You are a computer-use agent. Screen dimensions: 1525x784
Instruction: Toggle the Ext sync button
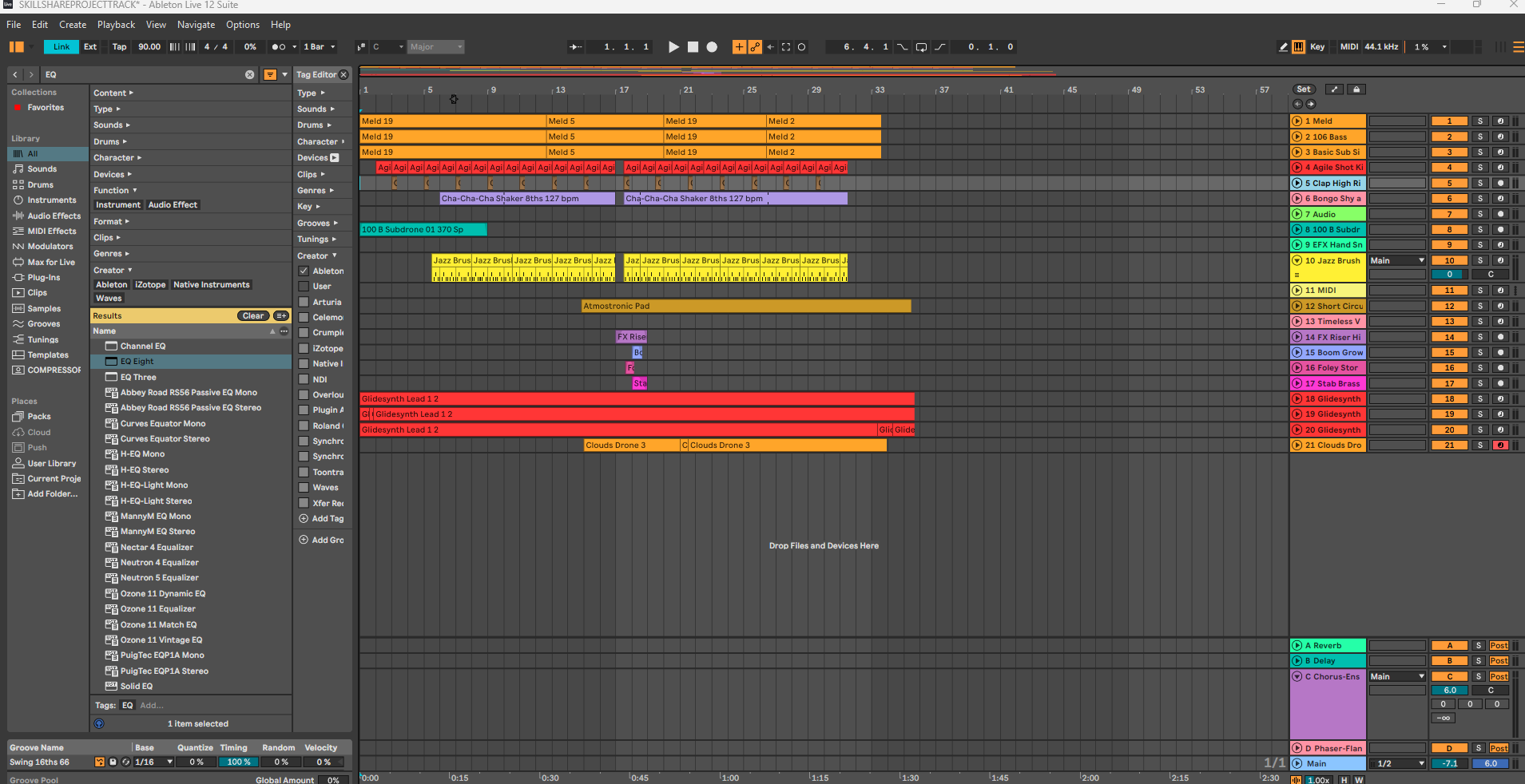coord(90,47)
